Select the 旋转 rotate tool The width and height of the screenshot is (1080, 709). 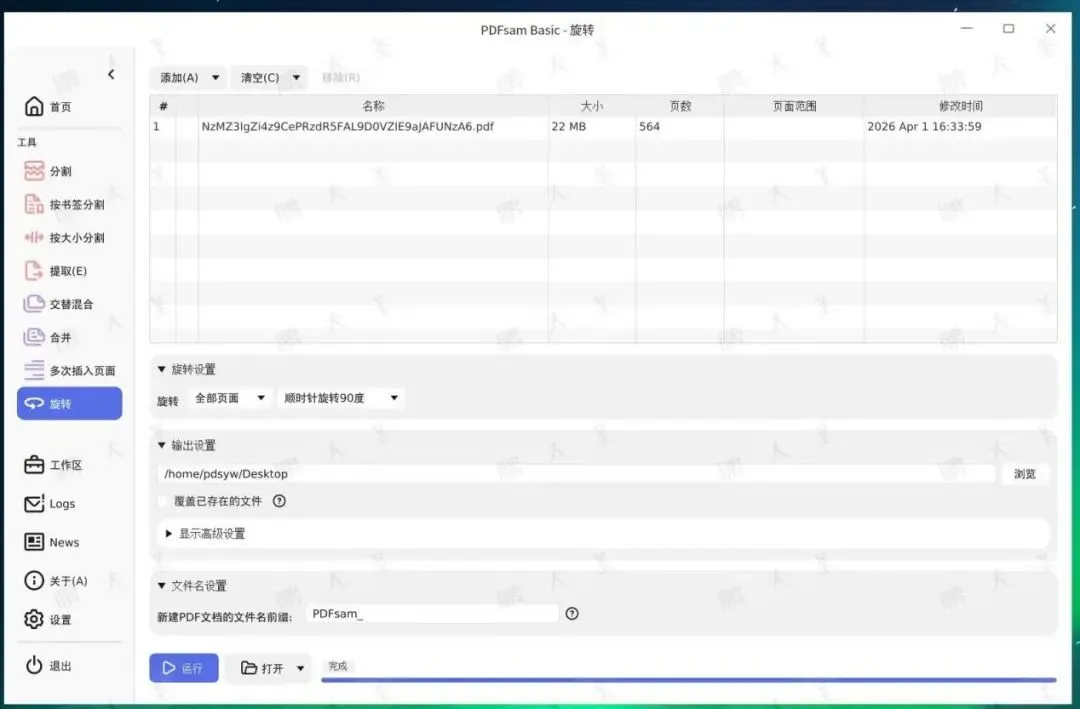click(70, 403)
